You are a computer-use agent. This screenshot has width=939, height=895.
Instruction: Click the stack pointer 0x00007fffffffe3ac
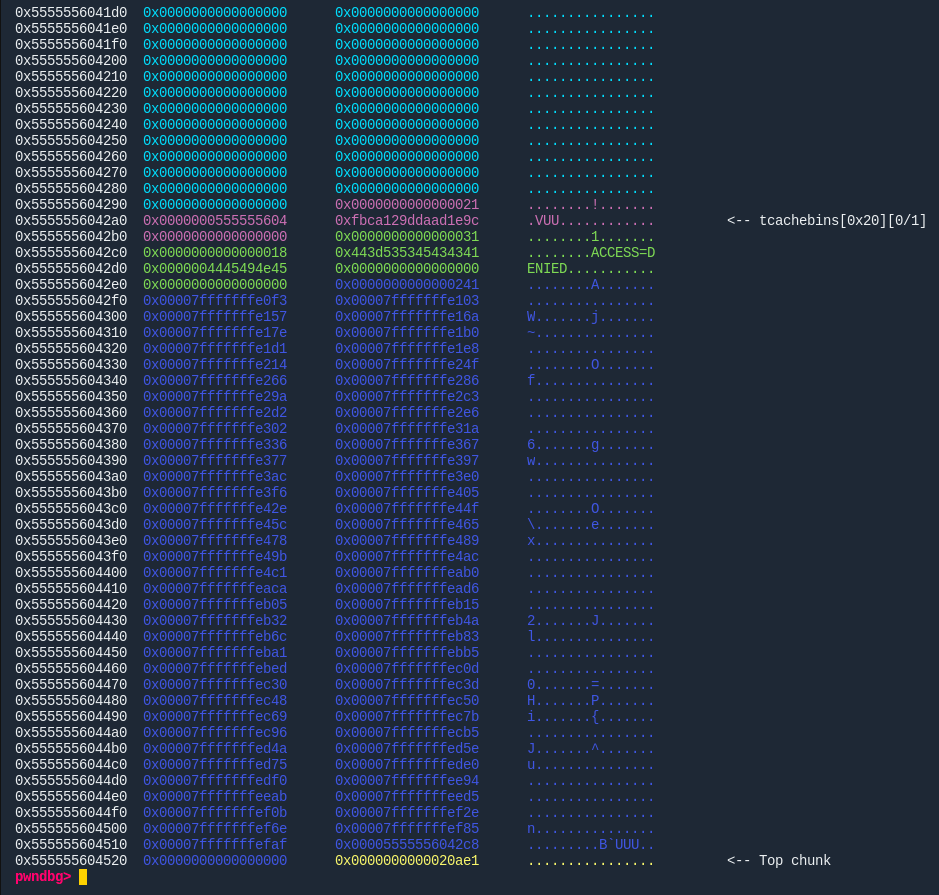tap(215, 477)
